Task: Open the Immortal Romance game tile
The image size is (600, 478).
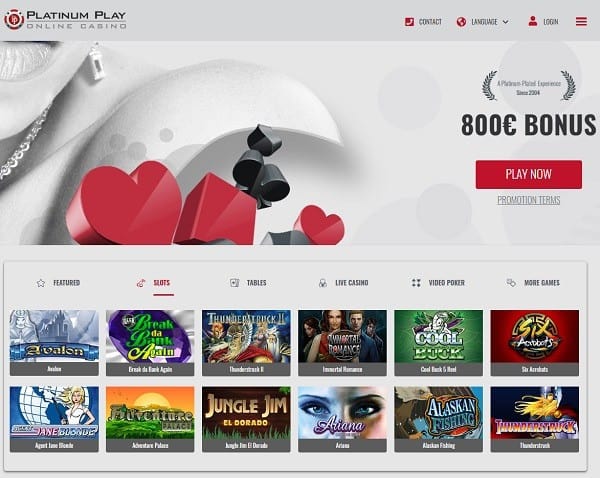Action: (x=342, y=343)
